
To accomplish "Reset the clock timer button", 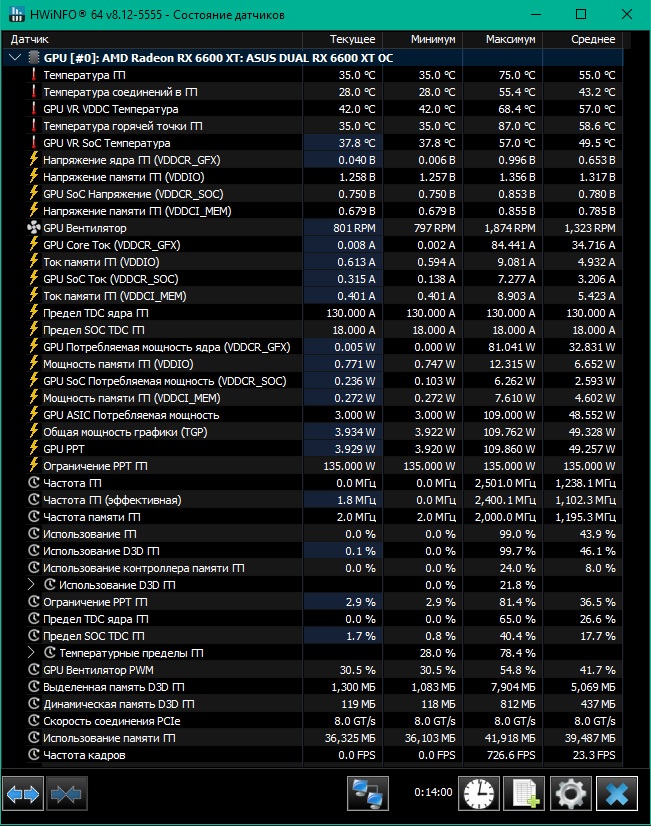I will [479, 793].
